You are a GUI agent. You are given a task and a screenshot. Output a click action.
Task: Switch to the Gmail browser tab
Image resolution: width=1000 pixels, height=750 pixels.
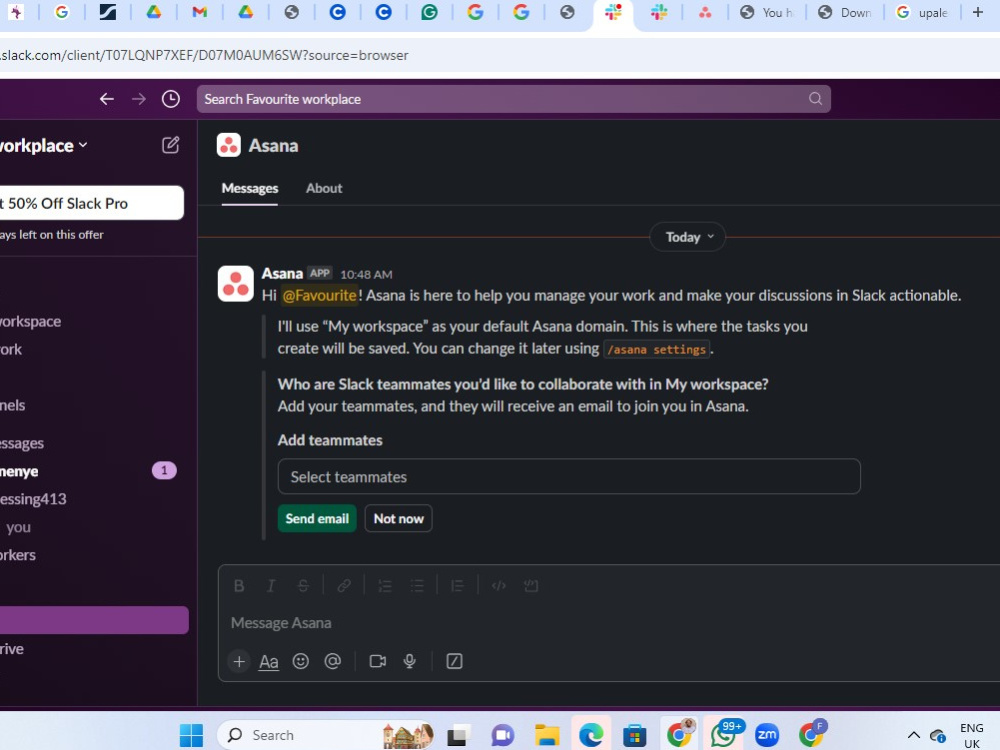(200, 12)
